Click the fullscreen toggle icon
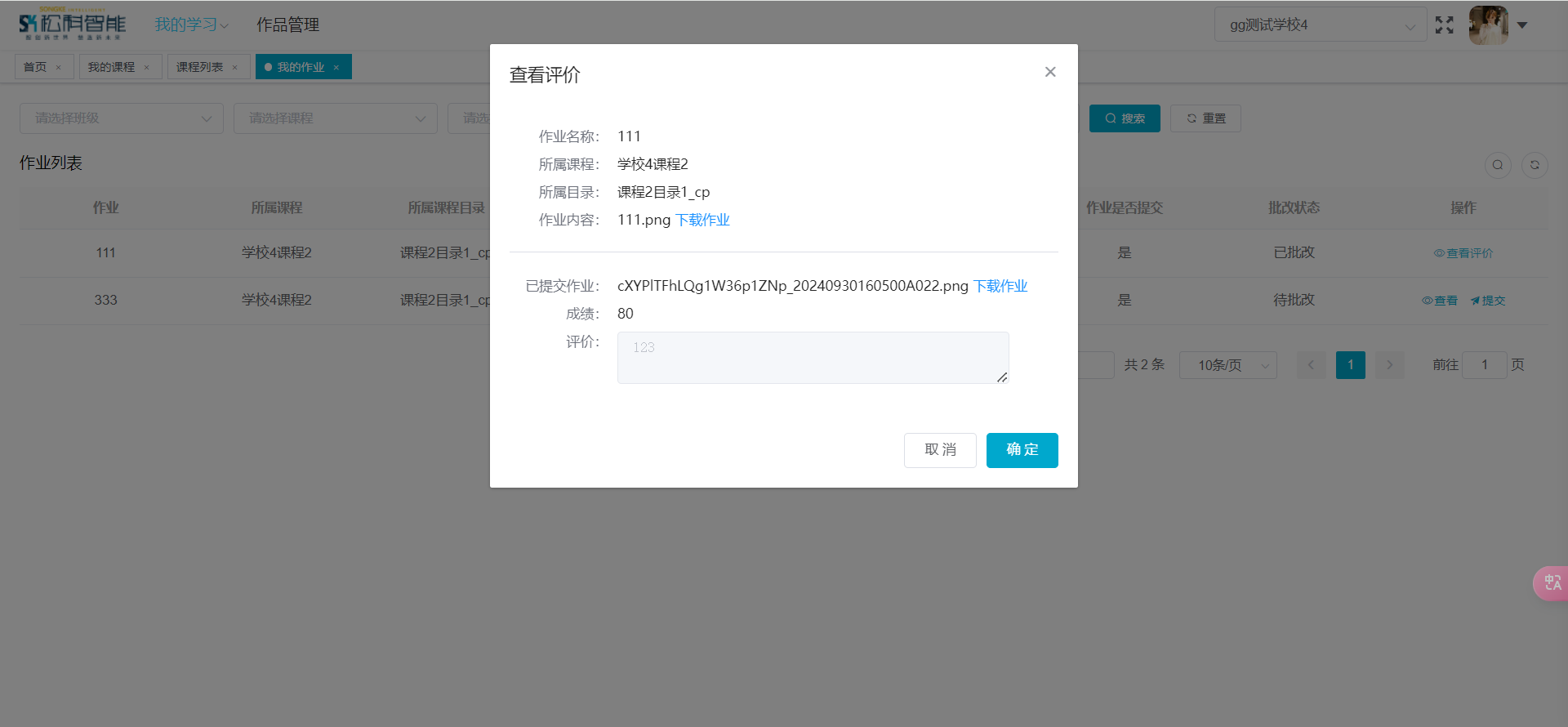 1444,25
